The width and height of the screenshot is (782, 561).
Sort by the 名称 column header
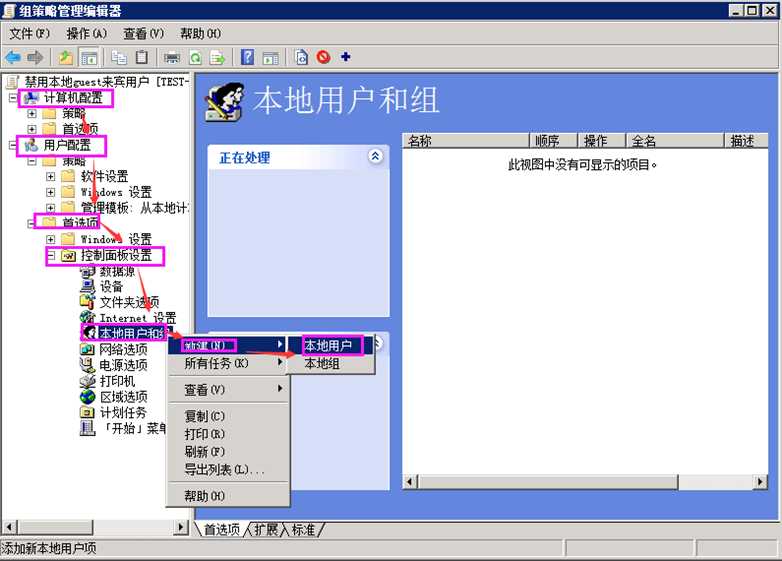465,141
